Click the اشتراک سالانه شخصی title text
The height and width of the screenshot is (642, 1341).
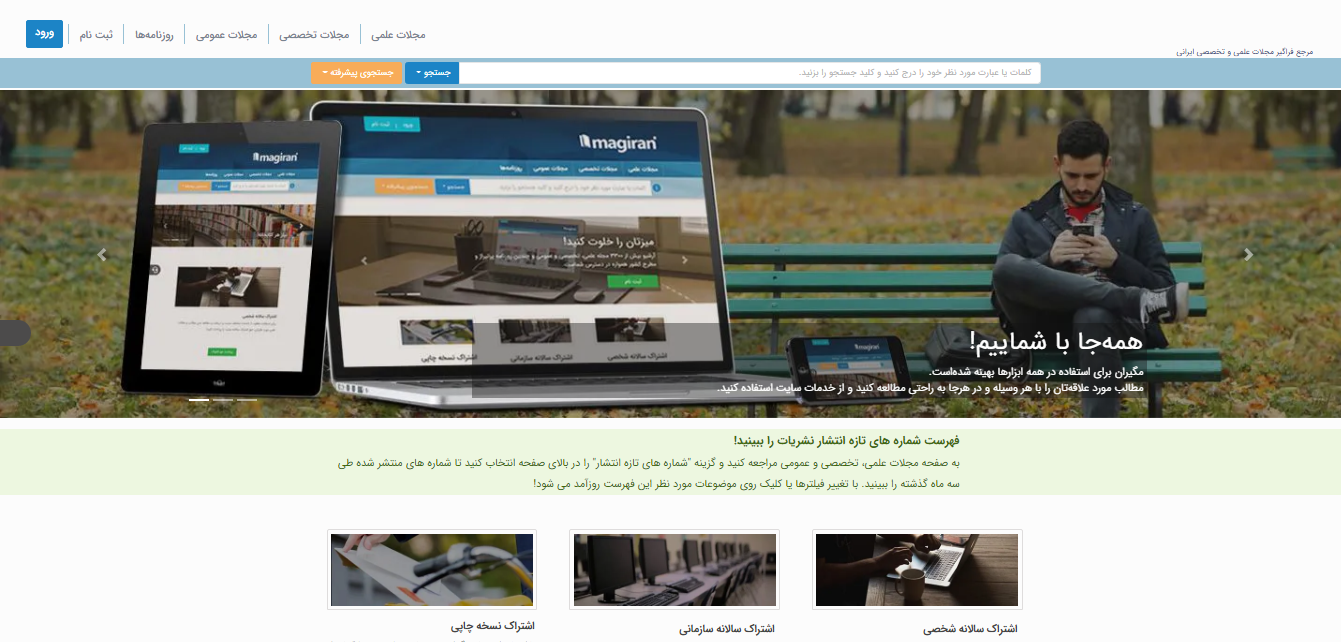click(x=970, y=629)
